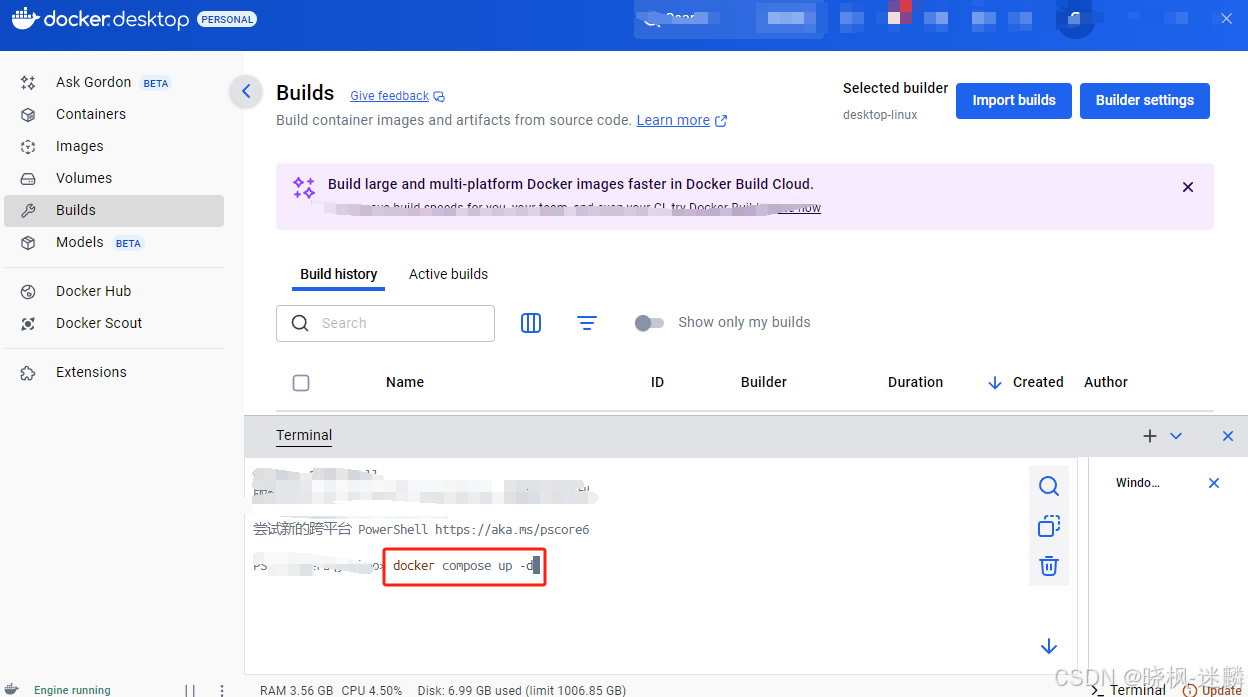Click the Update notification icon
The image size is (1248, 697).
click(1189, 690)
